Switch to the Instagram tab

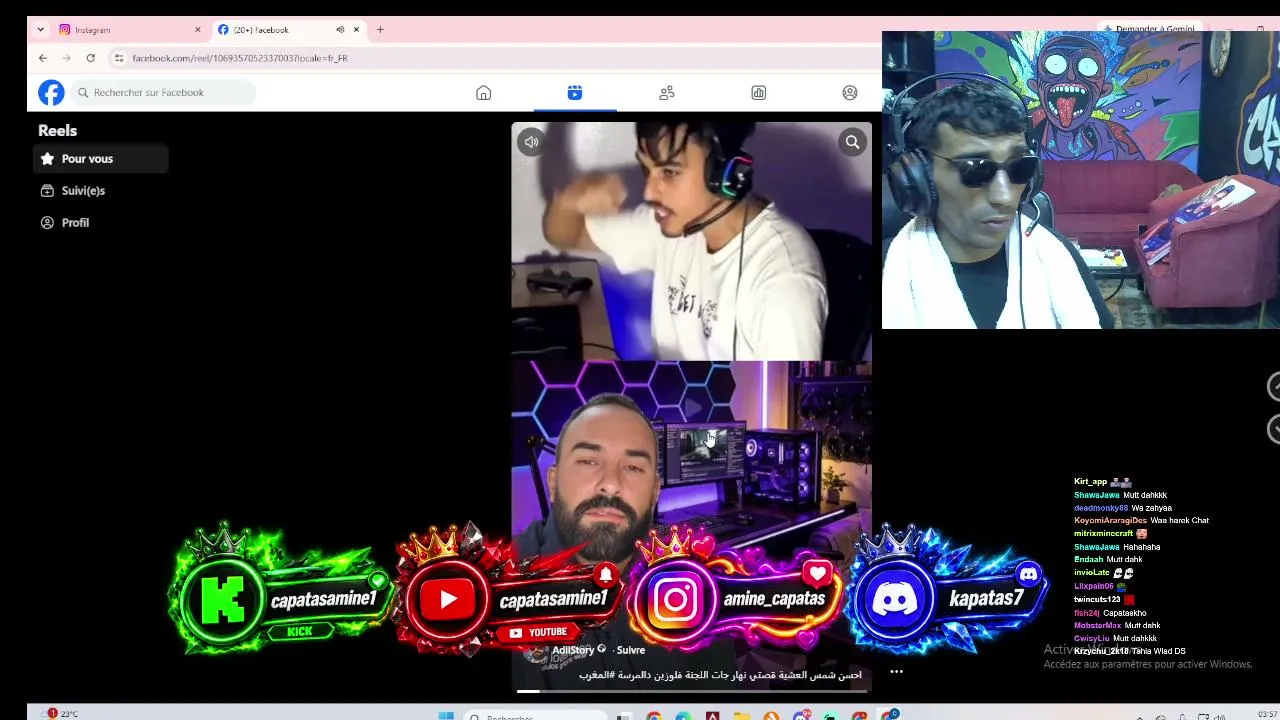click(x=130, y=30)
